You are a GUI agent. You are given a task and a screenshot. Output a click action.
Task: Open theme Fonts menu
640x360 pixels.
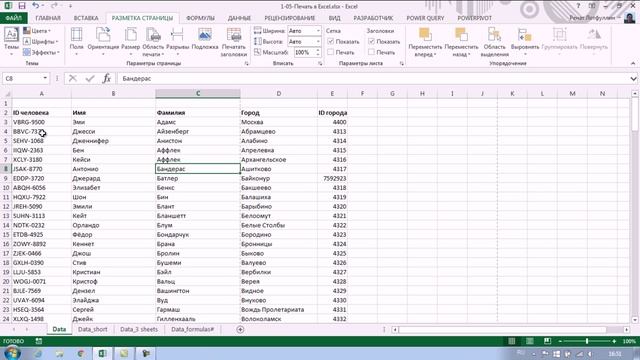tap(40, 42)
